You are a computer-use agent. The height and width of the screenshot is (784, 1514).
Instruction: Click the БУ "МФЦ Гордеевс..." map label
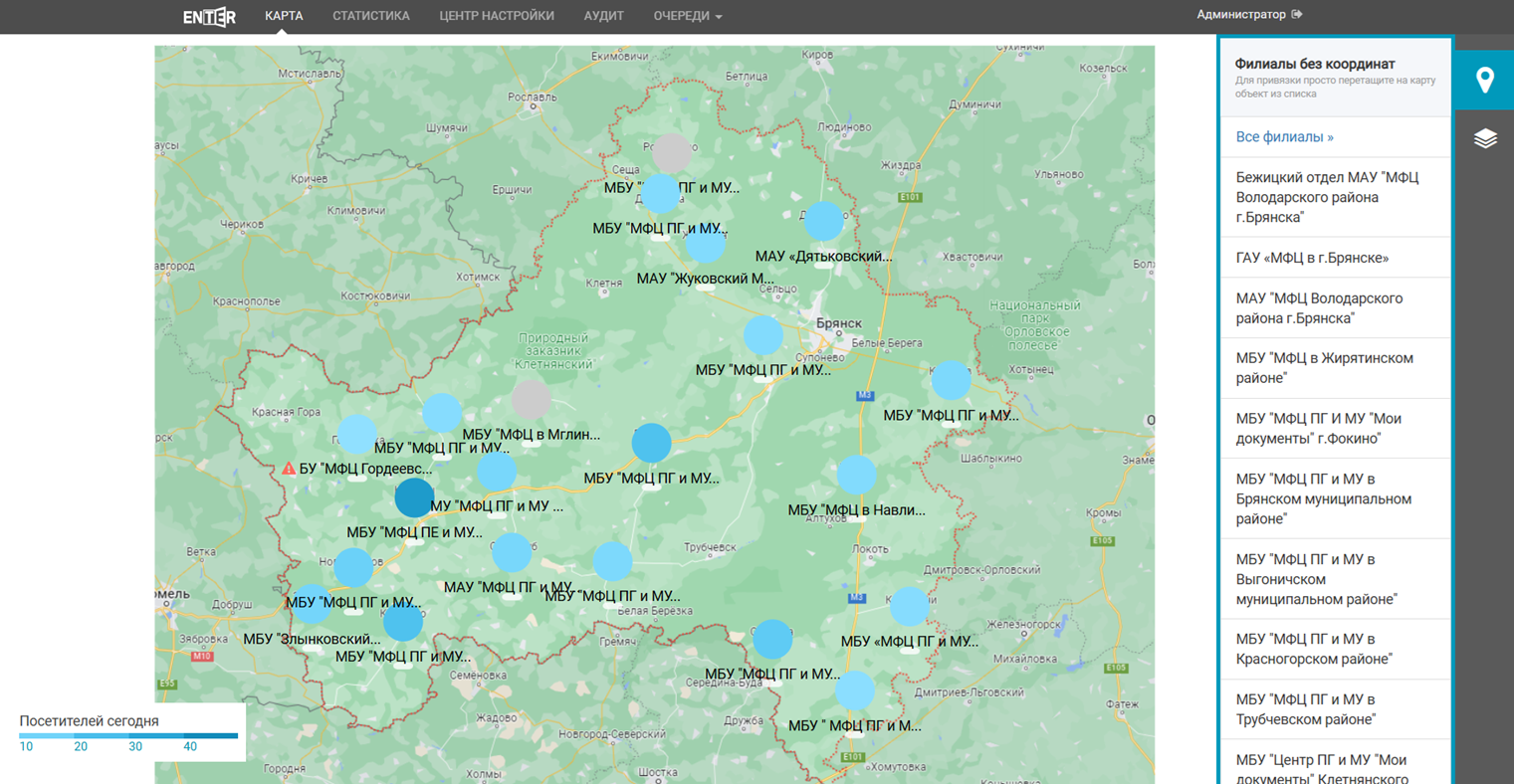[x=365, y=469]
